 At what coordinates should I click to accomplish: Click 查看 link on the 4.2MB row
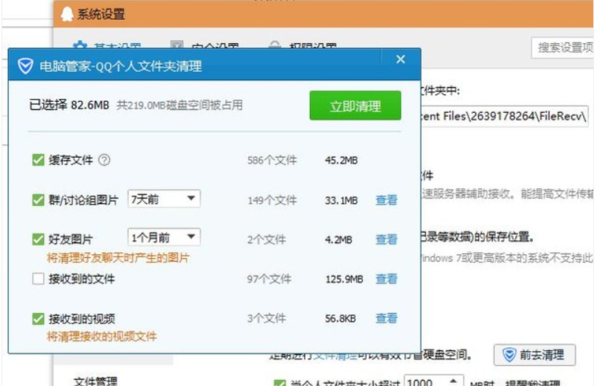[x=386, y=239]
